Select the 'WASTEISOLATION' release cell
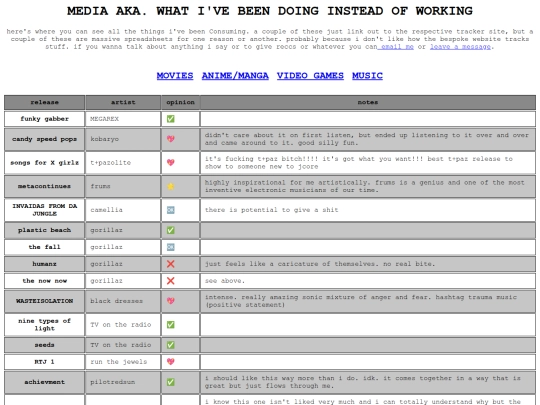This screenshot has width=540, height=405. [x=44, y=301]
